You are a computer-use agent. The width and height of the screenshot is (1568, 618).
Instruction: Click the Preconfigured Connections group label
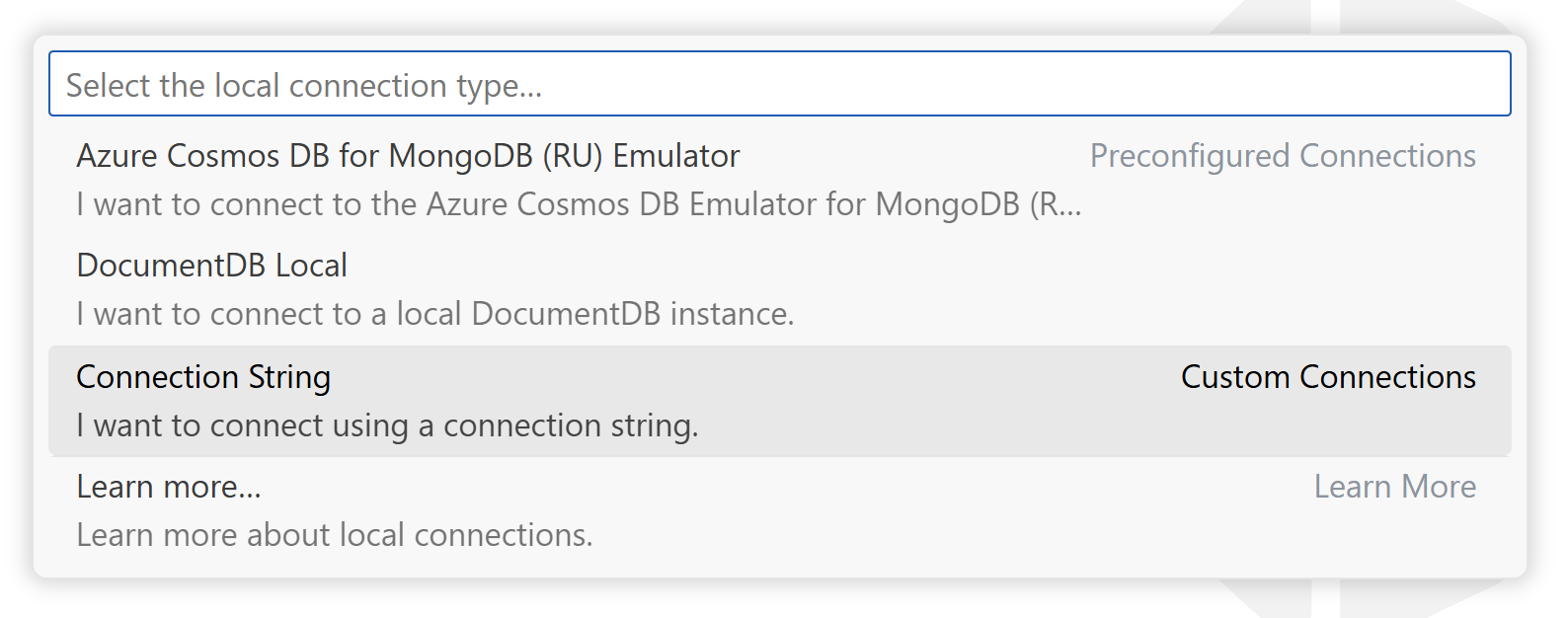1283,155
